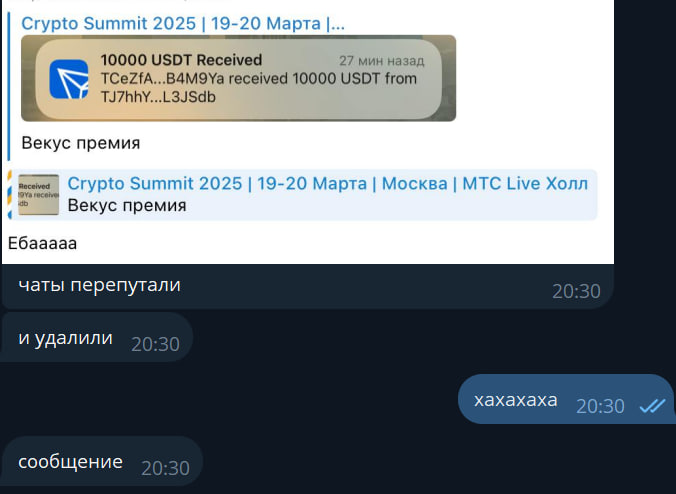
Task: Click 20:30 timestamp of 'сообщение' message
Action: (x=166, y=468)
